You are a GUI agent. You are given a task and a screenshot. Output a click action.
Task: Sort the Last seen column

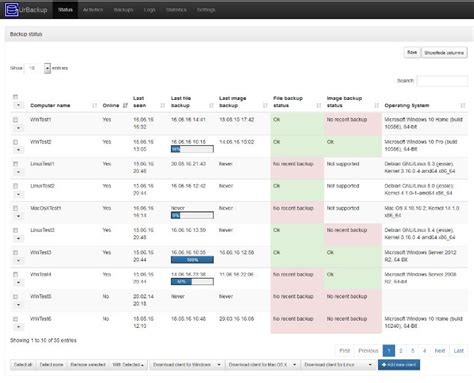tap(162, 105)
